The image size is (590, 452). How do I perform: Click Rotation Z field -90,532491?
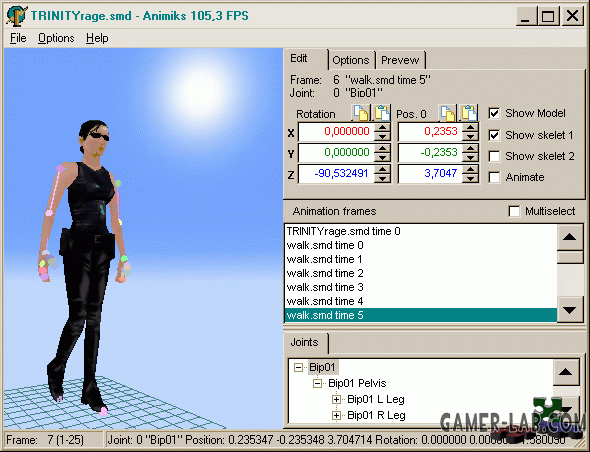337,174
